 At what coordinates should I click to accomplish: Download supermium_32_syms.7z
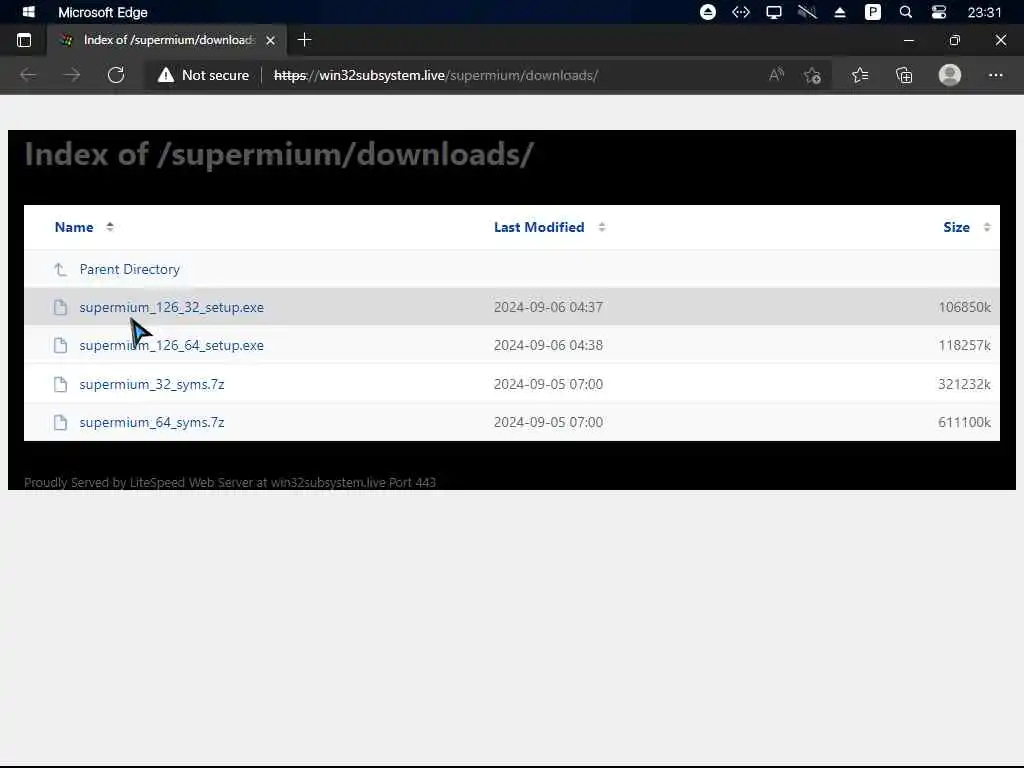click(152, 384)
